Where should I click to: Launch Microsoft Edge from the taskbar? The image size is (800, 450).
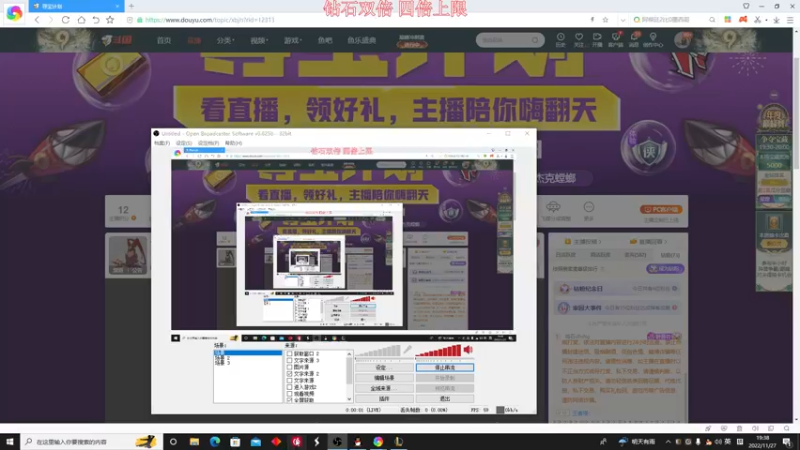pos(214,441)
